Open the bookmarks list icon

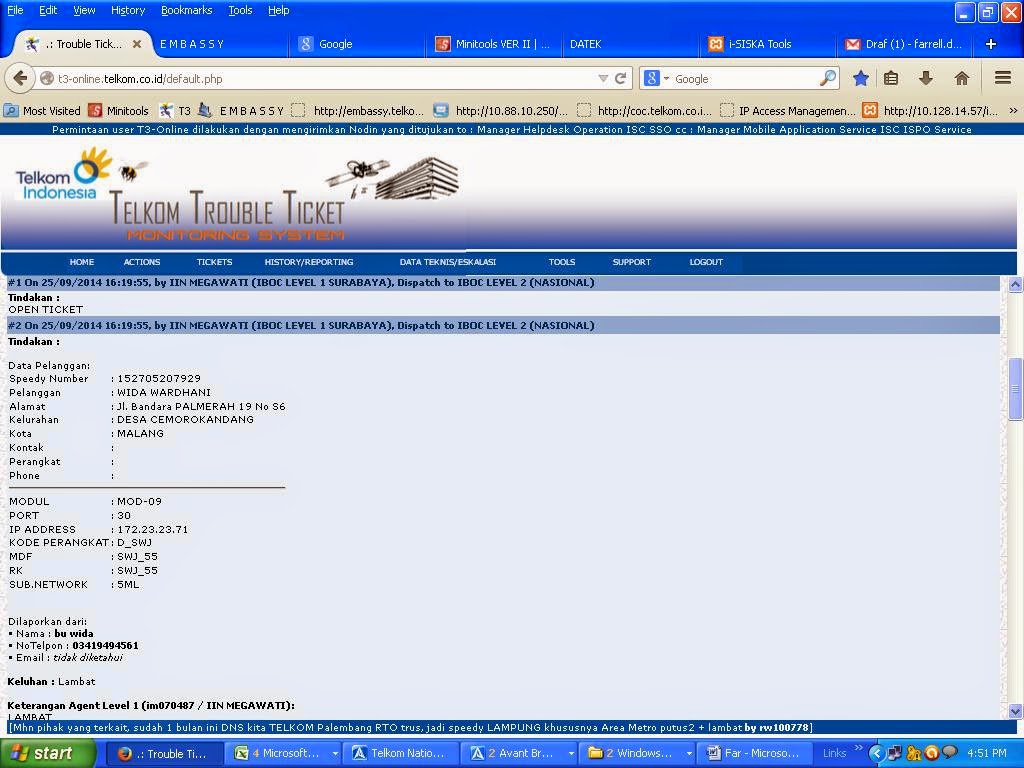[891, 78]
